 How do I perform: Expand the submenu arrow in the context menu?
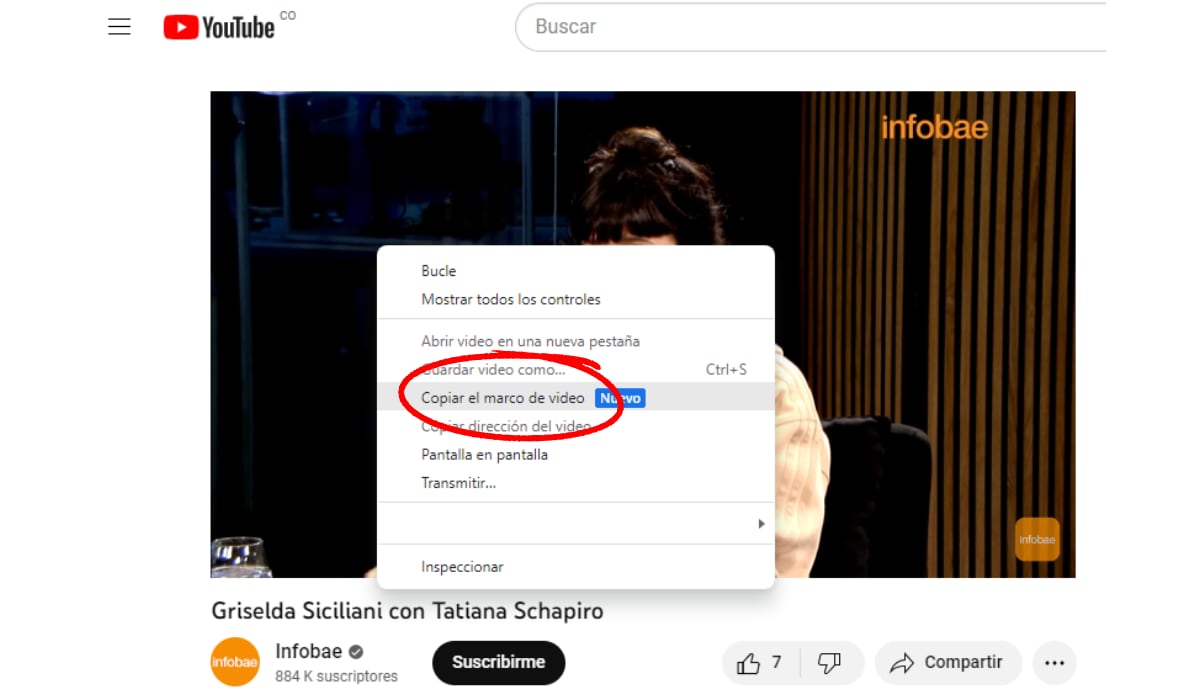[761, 524]
